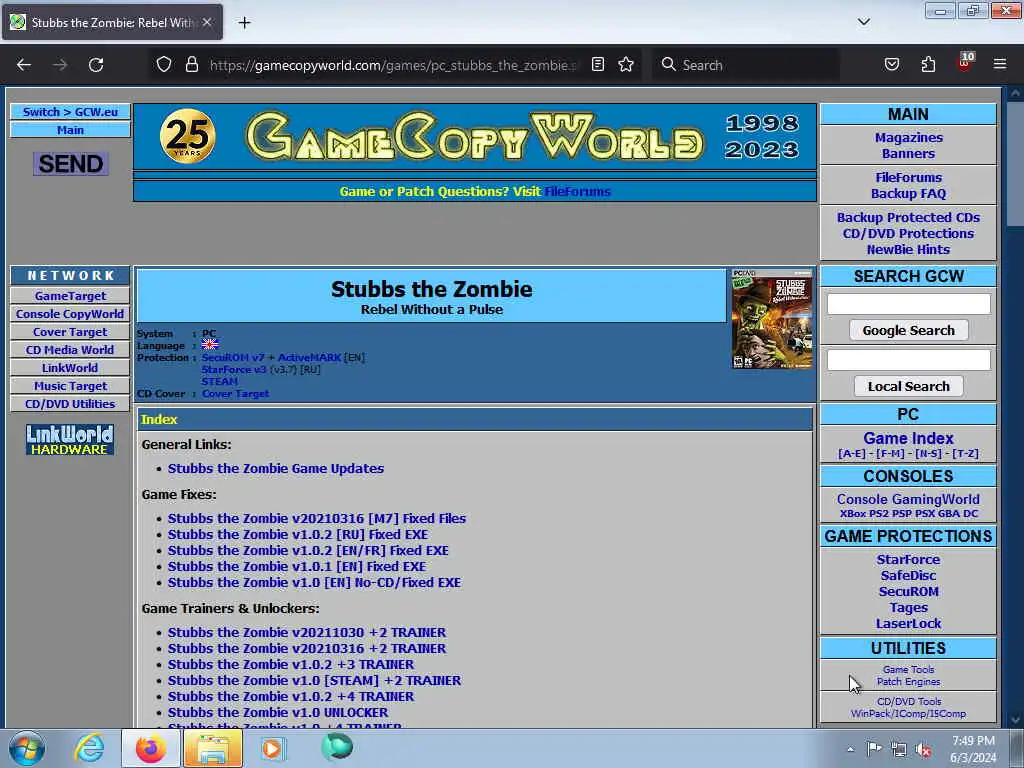Go back using the browser back arrow
The image size is (1024, 768).
pos(24,65)
